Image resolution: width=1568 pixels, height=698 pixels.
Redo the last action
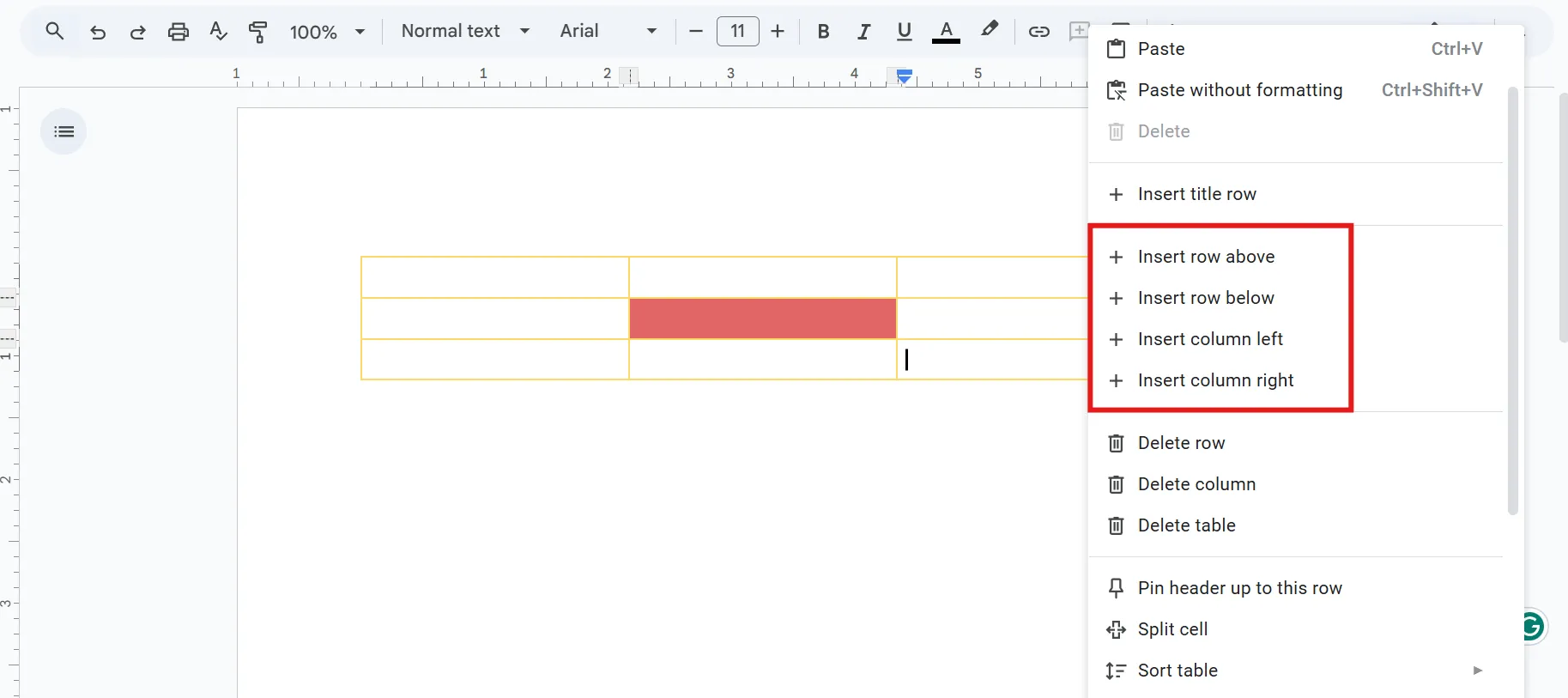[x=137, y=32]
